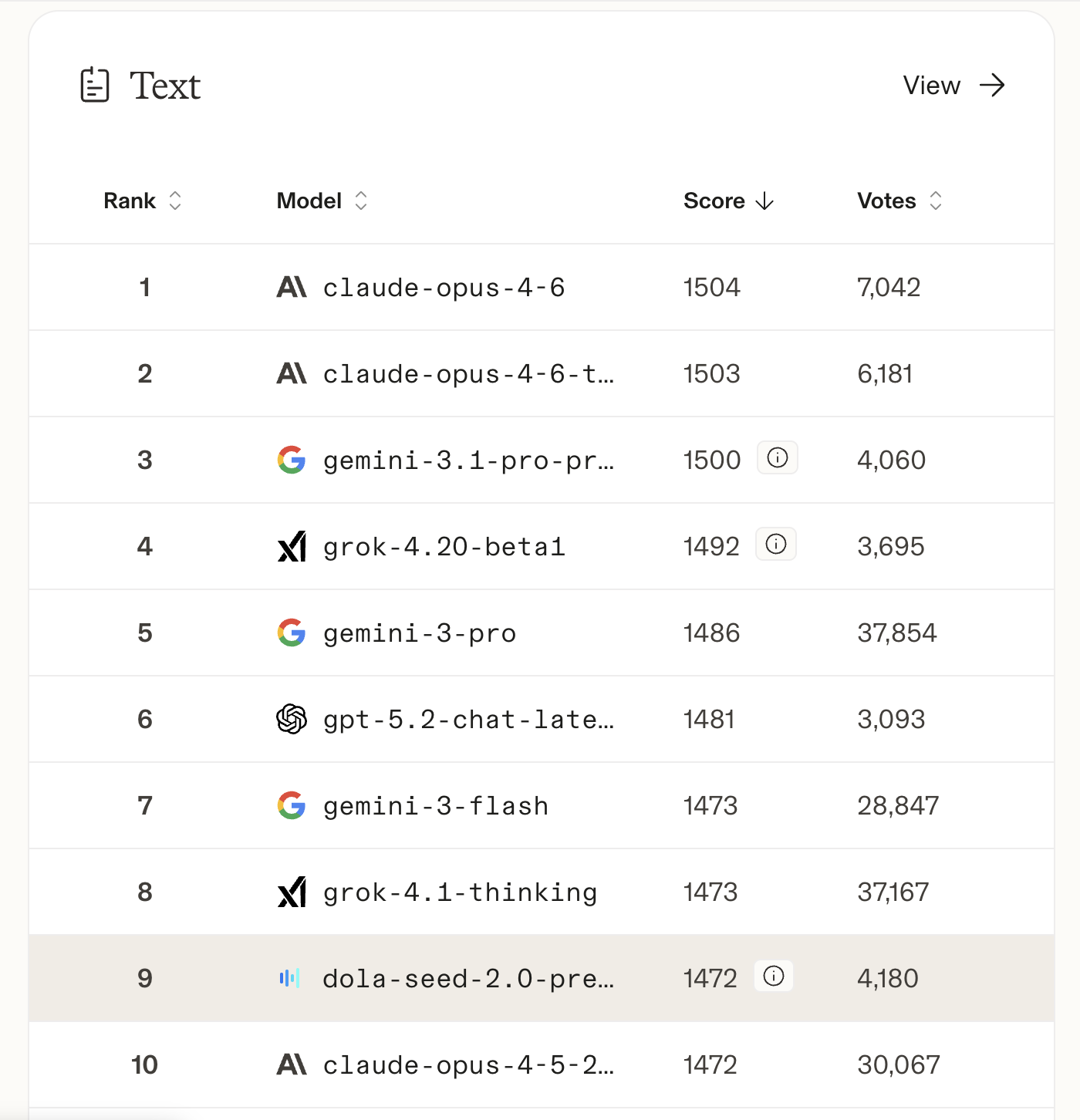This screenshot has width=1080, height=1120.
Task: Click the grok-4.1-thinking model name
Action: point(460,892)
